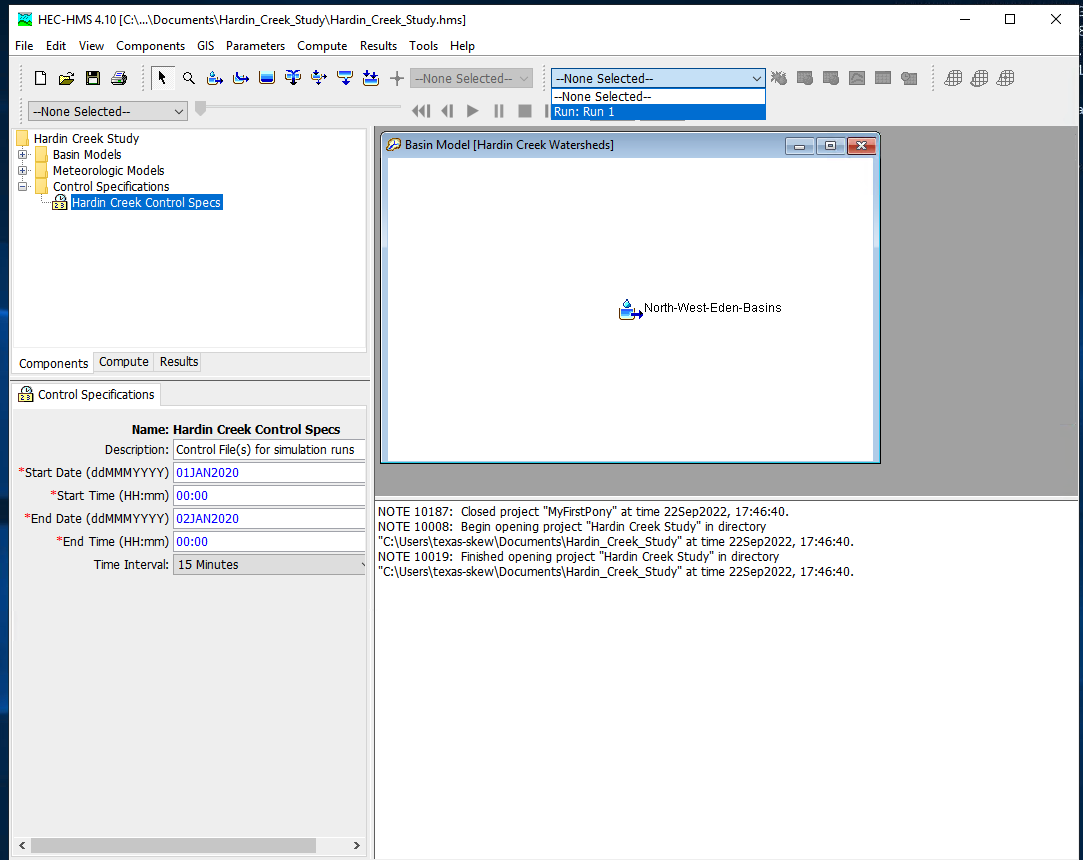Viewport: 1083px width, 860px height.
Task: Select the Junction creation tool
Action: pyautogui.click(x=293, y=78)
